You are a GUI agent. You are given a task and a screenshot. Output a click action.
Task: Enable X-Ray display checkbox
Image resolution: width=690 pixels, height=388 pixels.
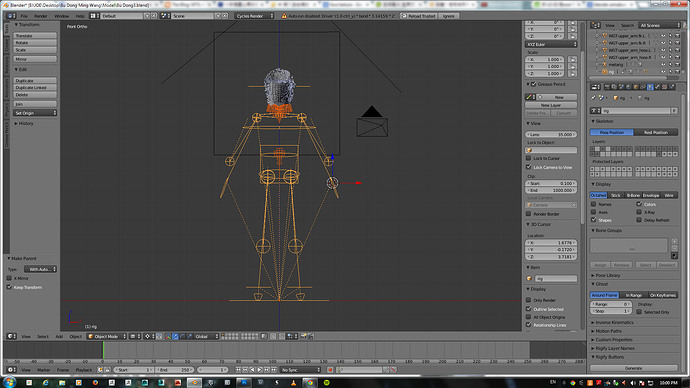(639, 212)
